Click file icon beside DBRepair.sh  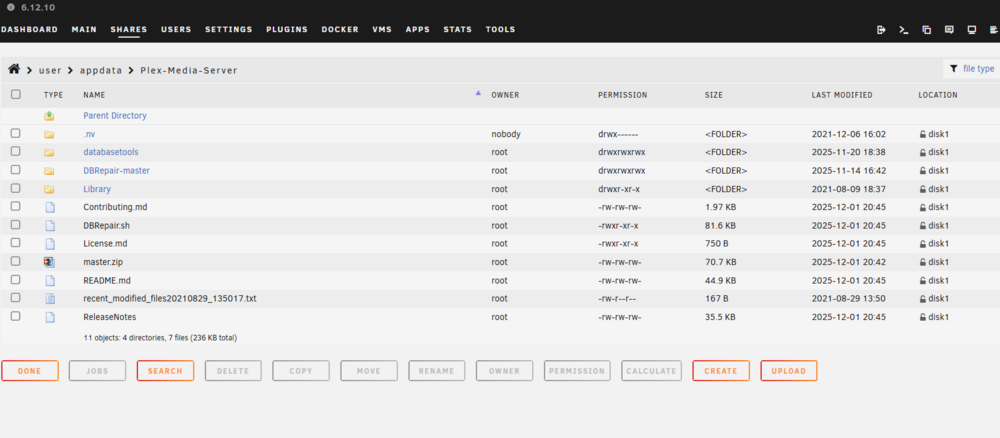(x=50, y=226)
